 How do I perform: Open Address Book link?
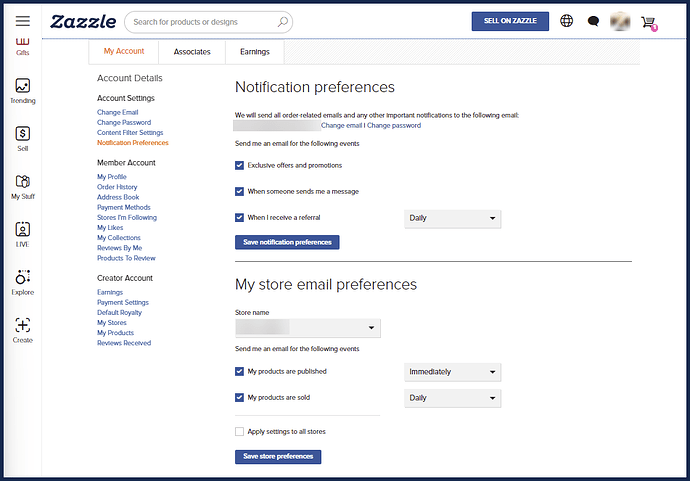[x=118, y=197]
